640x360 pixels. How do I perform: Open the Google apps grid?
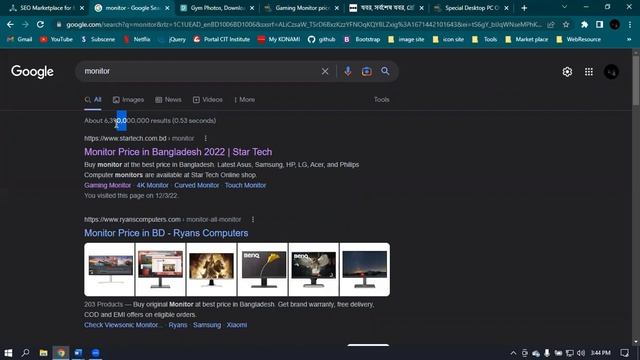[x=589, y=72]
